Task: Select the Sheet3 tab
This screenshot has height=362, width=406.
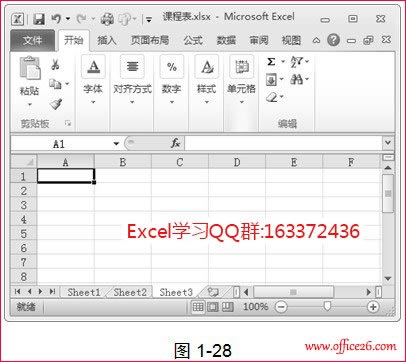Action: coord(176,292)
